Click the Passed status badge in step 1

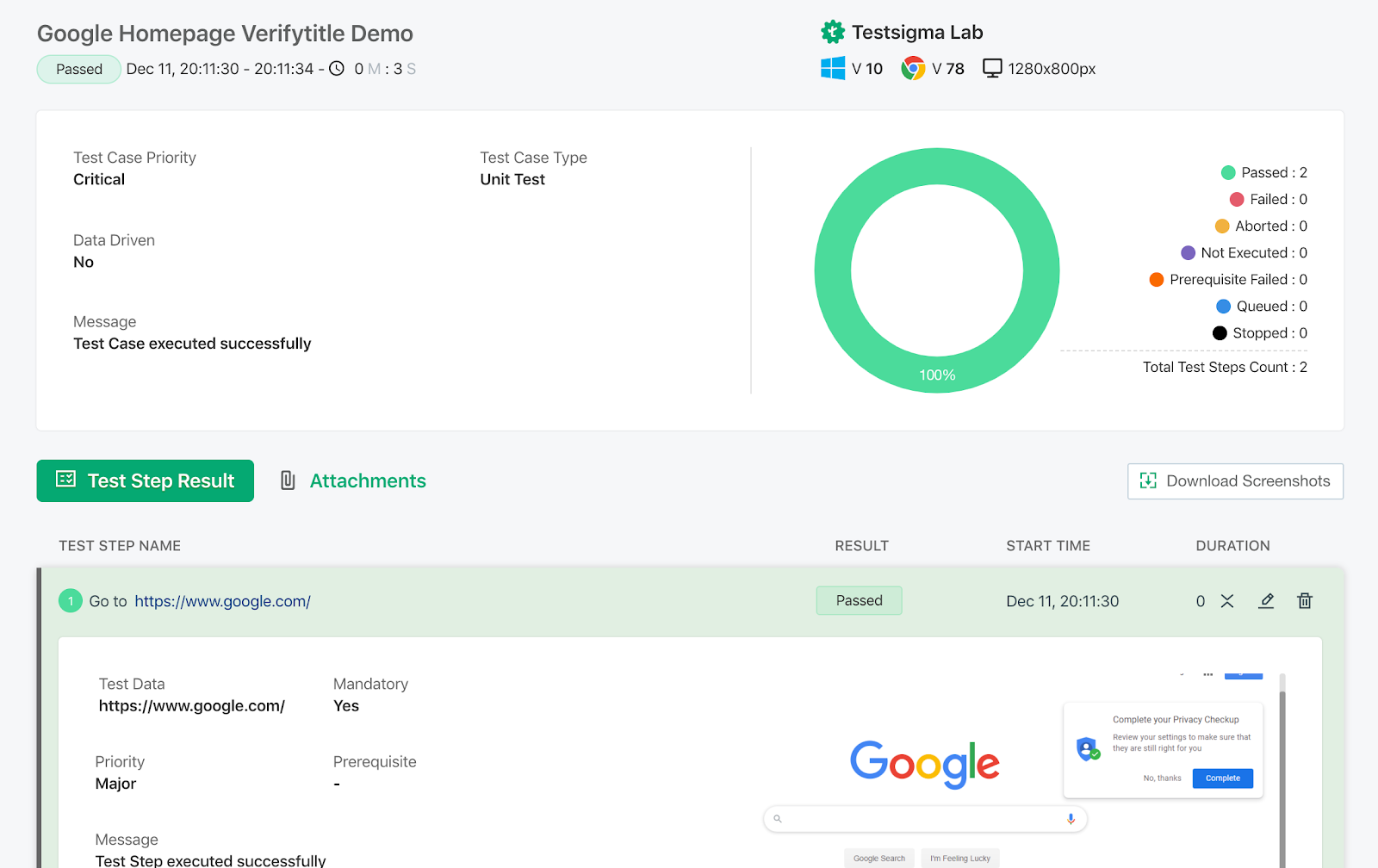pos(859,601)
